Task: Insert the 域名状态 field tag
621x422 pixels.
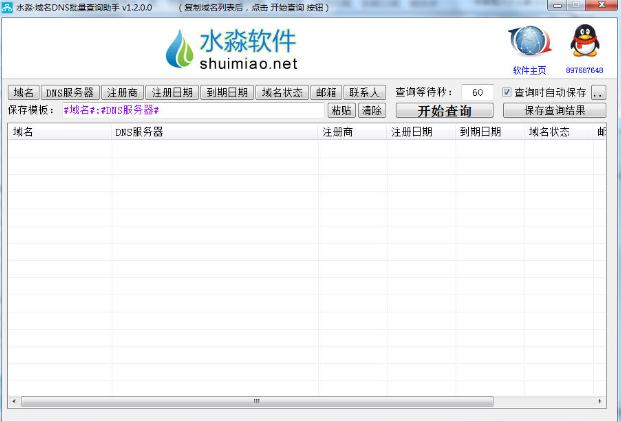Action: (x=281, y=92)
